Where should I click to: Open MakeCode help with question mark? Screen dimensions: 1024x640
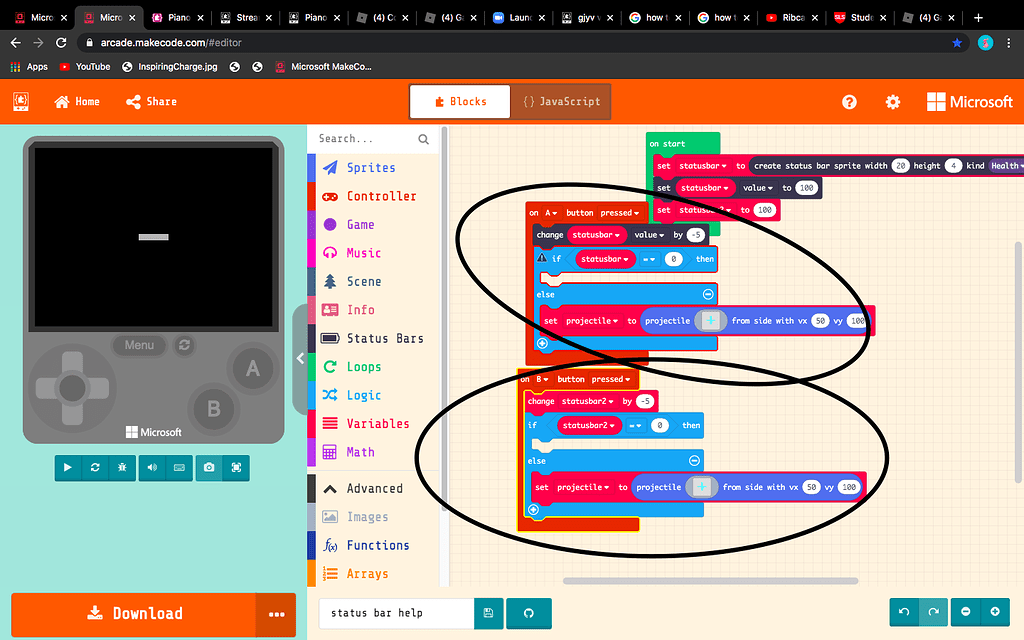848,101
